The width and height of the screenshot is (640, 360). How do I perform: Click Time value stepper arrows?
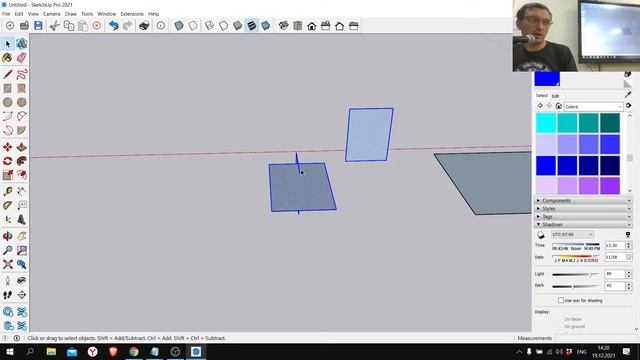coord(629,245)
